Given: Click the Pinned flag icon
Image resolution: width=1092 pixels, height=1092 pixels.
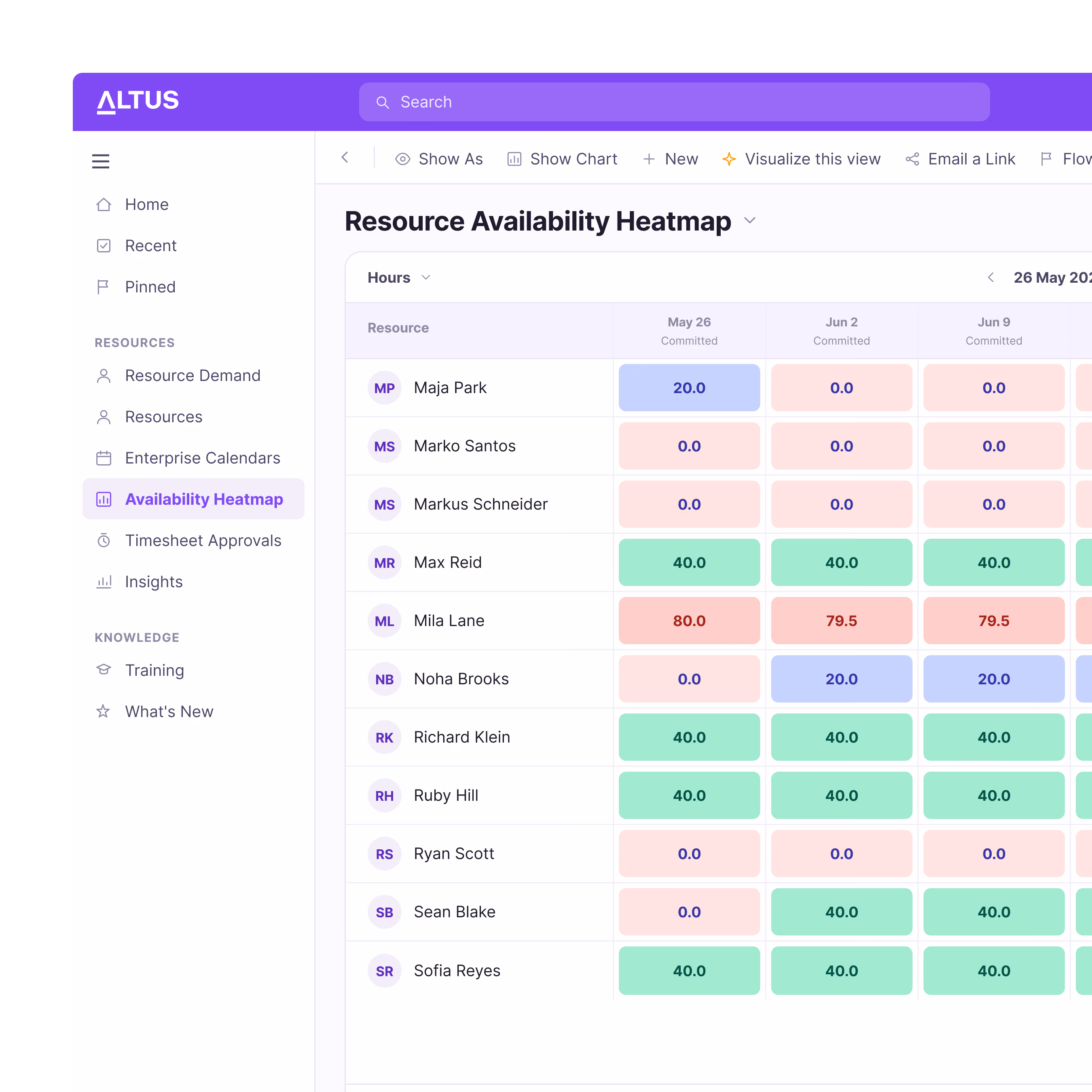Looking at the screenshot, I should point(104,287).
